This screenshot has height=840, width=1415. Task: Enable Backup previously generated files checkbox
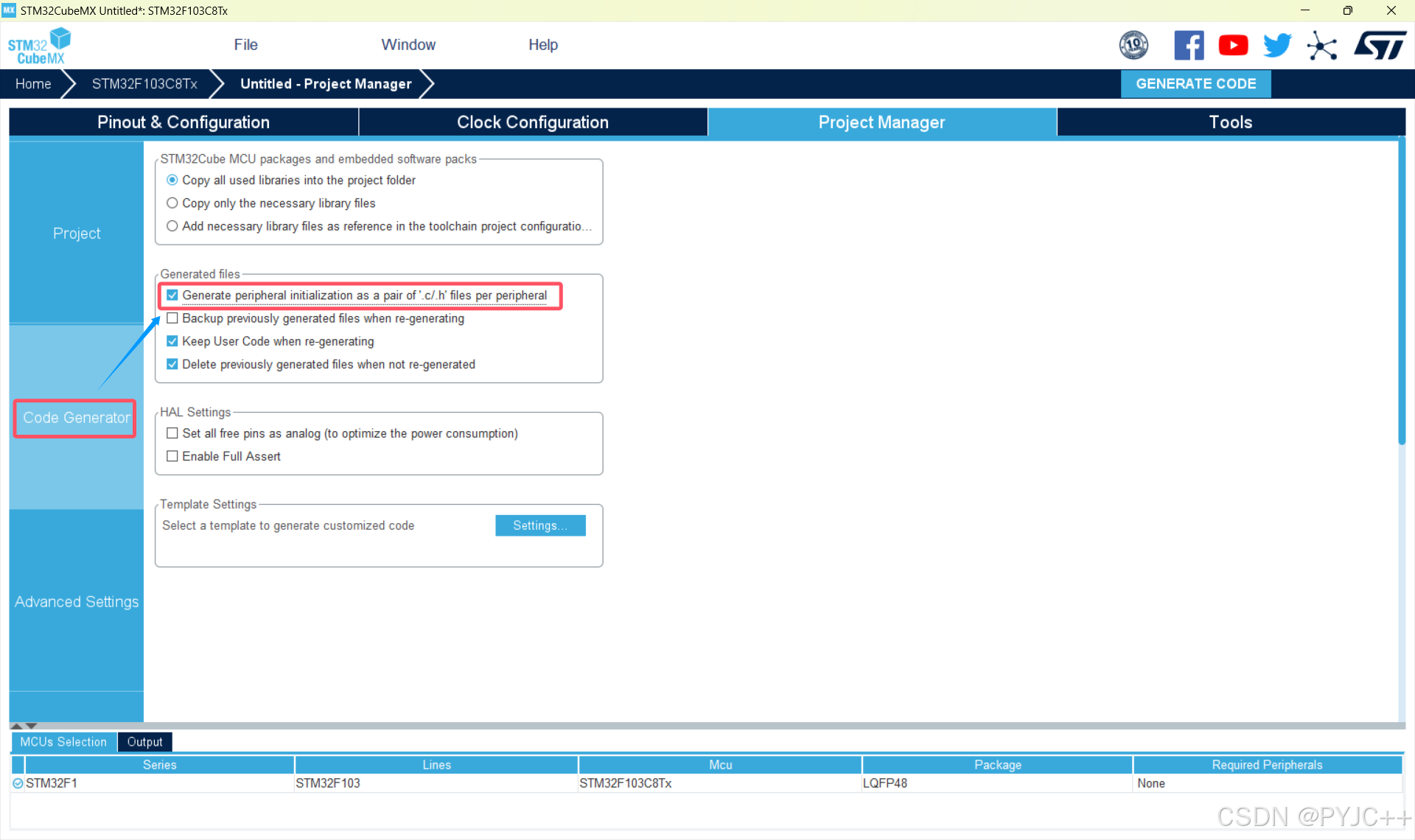(x=172, y=318)
